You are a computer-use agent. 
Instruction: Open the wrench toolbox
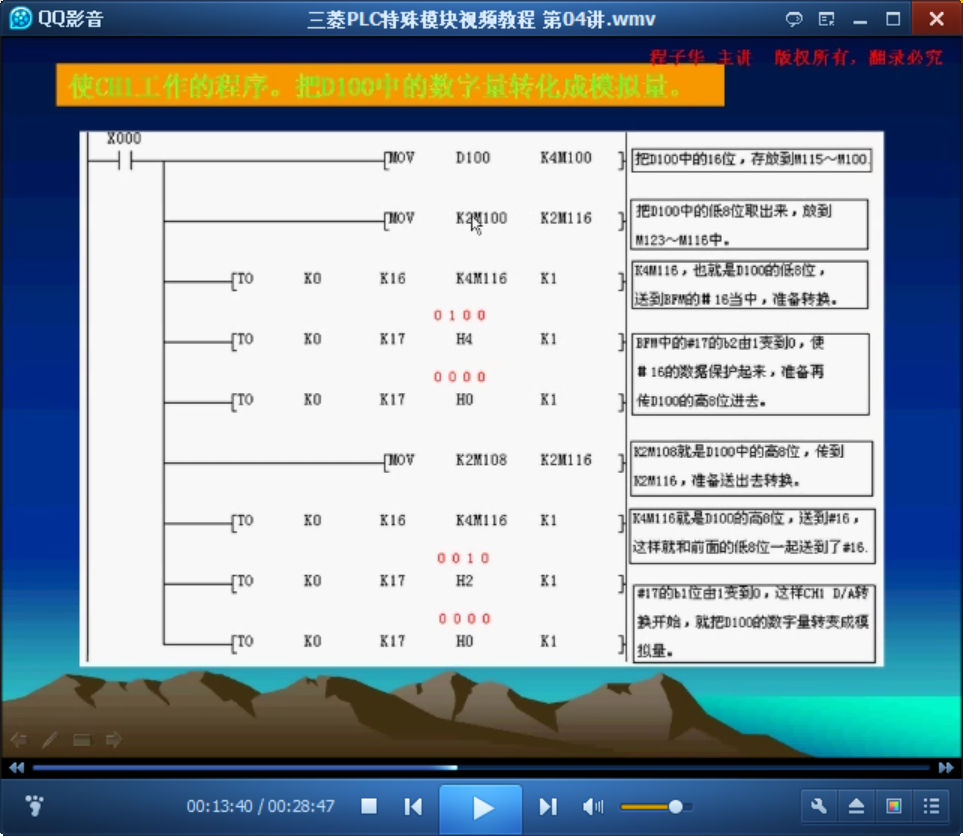tap(819, 806)
